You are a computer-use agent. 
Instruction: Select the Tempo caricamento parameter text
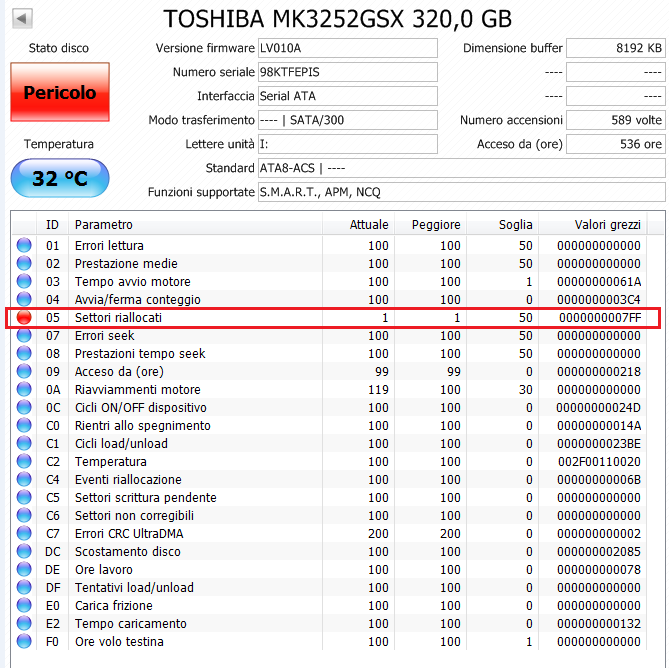click(x=131, y=623)
